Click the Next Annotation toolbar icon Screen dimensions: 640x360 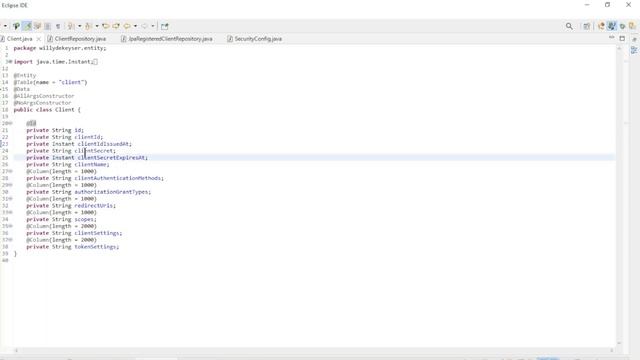pos(71,26)
